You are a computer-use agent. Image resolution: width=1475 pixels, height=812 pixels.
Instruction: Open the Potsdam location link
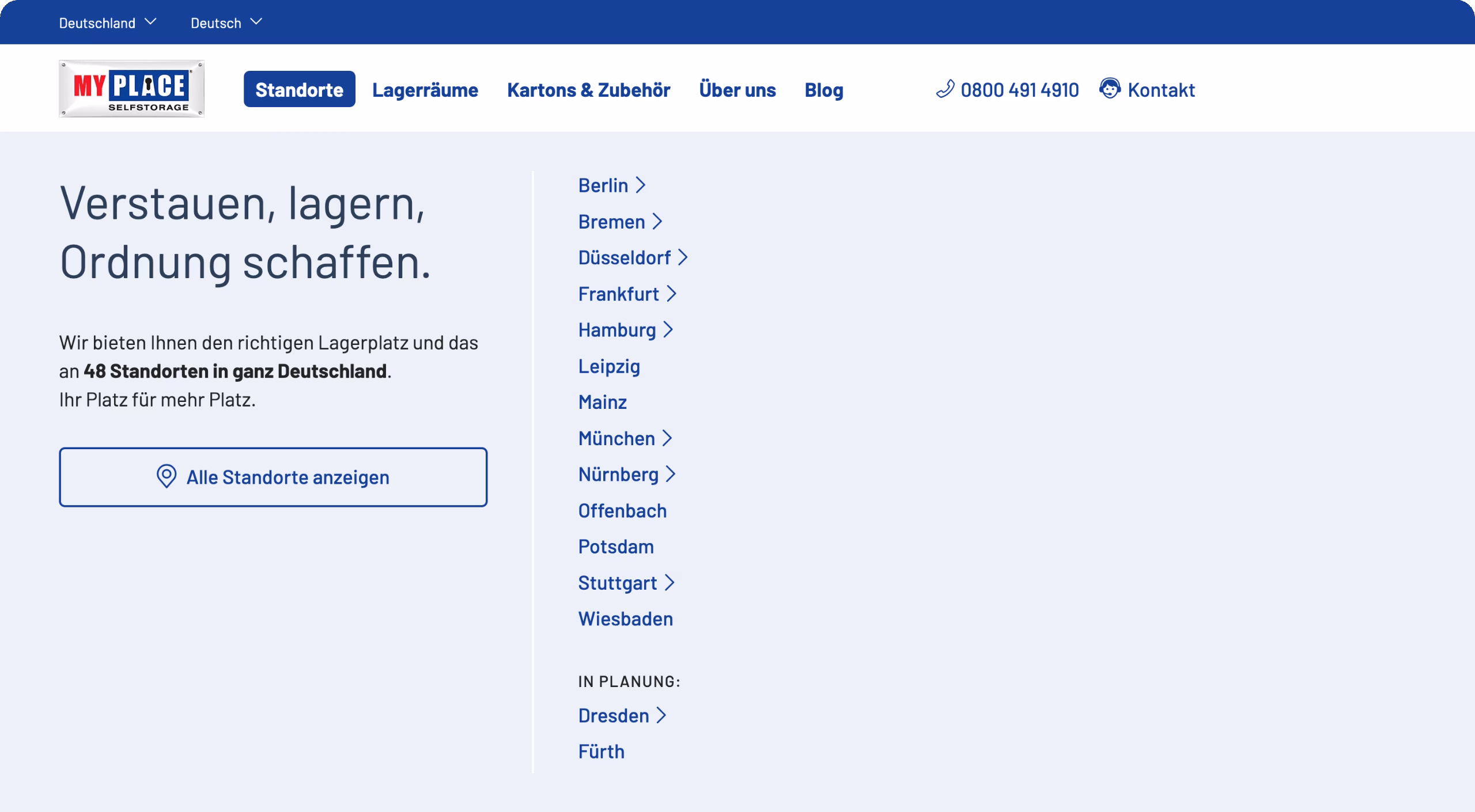(616, 547)
